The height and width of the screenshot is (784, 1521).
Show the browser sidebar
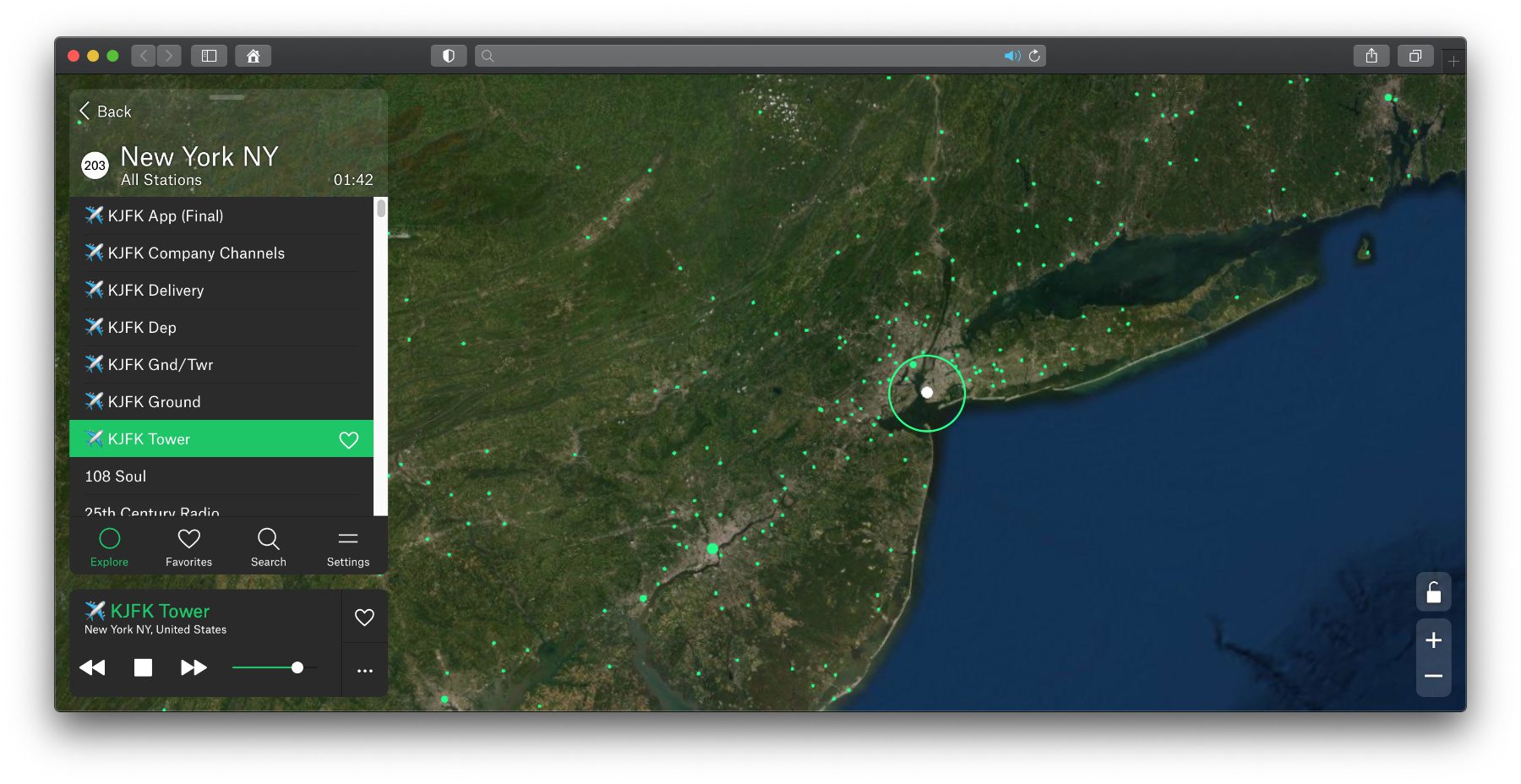(209, 56)
